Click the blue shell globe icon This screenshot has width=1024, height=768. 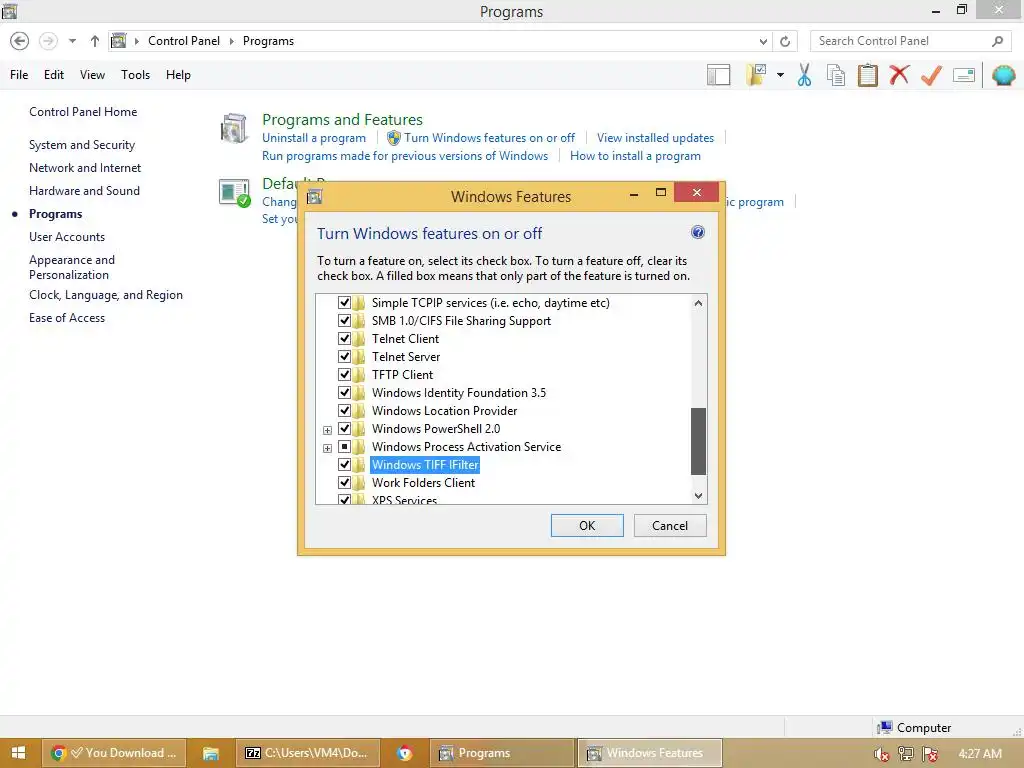tap(1003, 75)
